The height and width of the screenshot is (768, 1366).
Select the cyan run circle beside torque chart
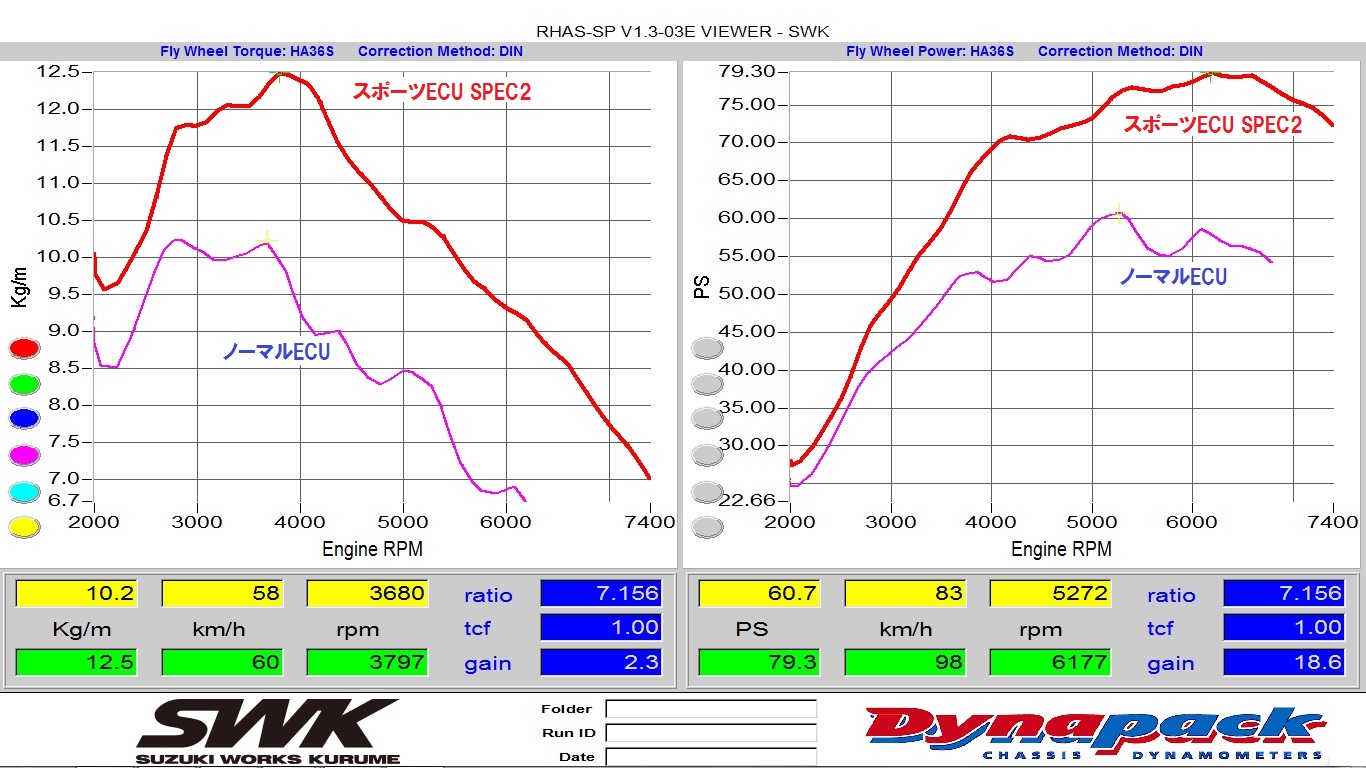tap(24, 491)
